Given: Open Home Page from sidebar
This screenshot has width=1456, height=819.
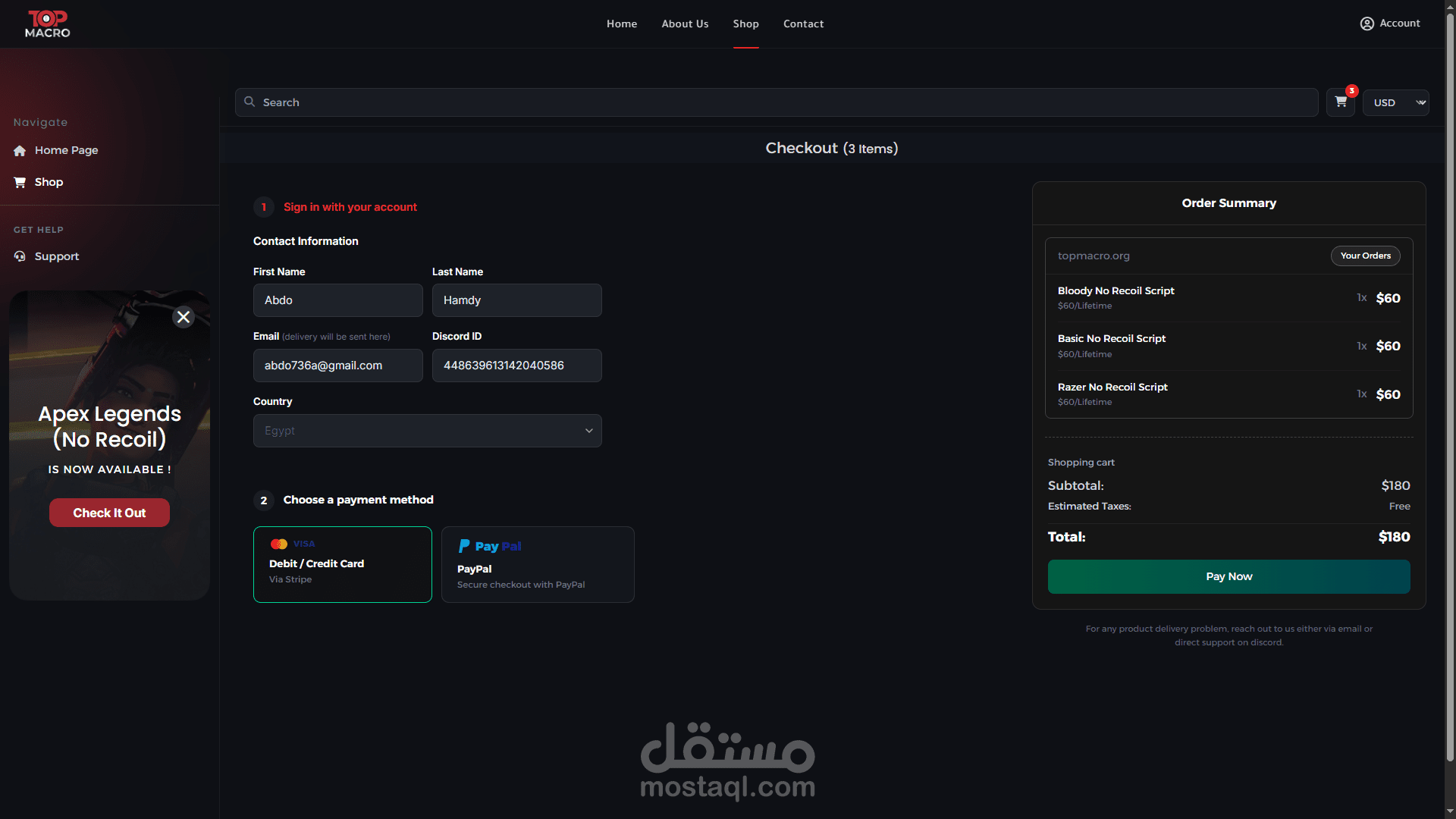Looking at the screenshot, I should coord(66,150).
